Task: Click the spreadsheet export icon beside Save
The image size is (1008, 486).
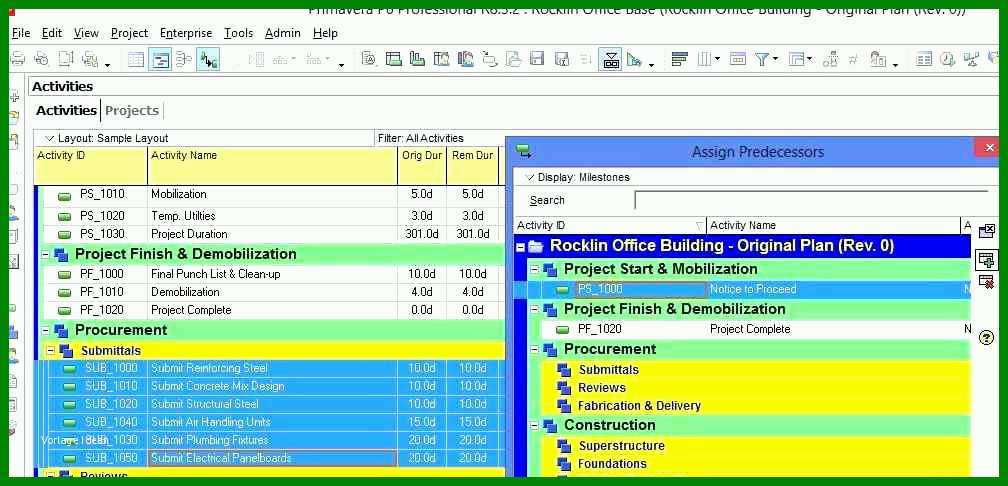Action: pos(561,60)
